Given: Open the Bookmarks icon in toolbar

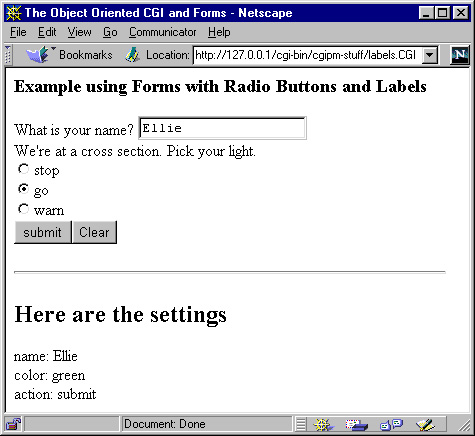Looking at the screenshot, I should [38, 55].
